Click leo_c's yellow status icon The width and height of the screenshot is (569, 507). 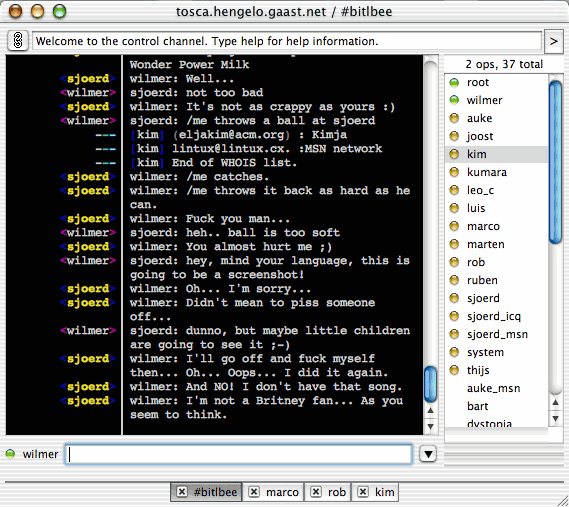click(x=454, y=190)
